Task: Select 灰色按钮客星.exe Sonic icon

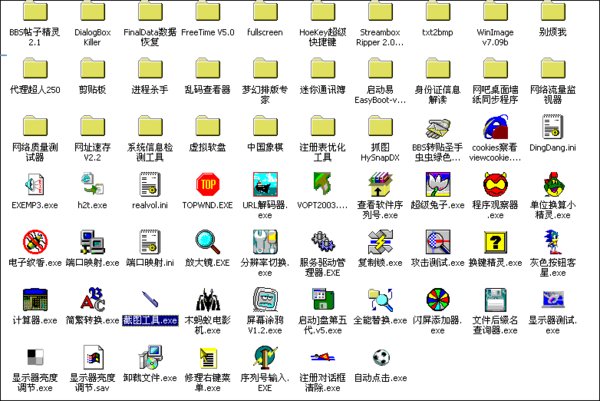Action: pyautogui.click(x=553, y=242)
